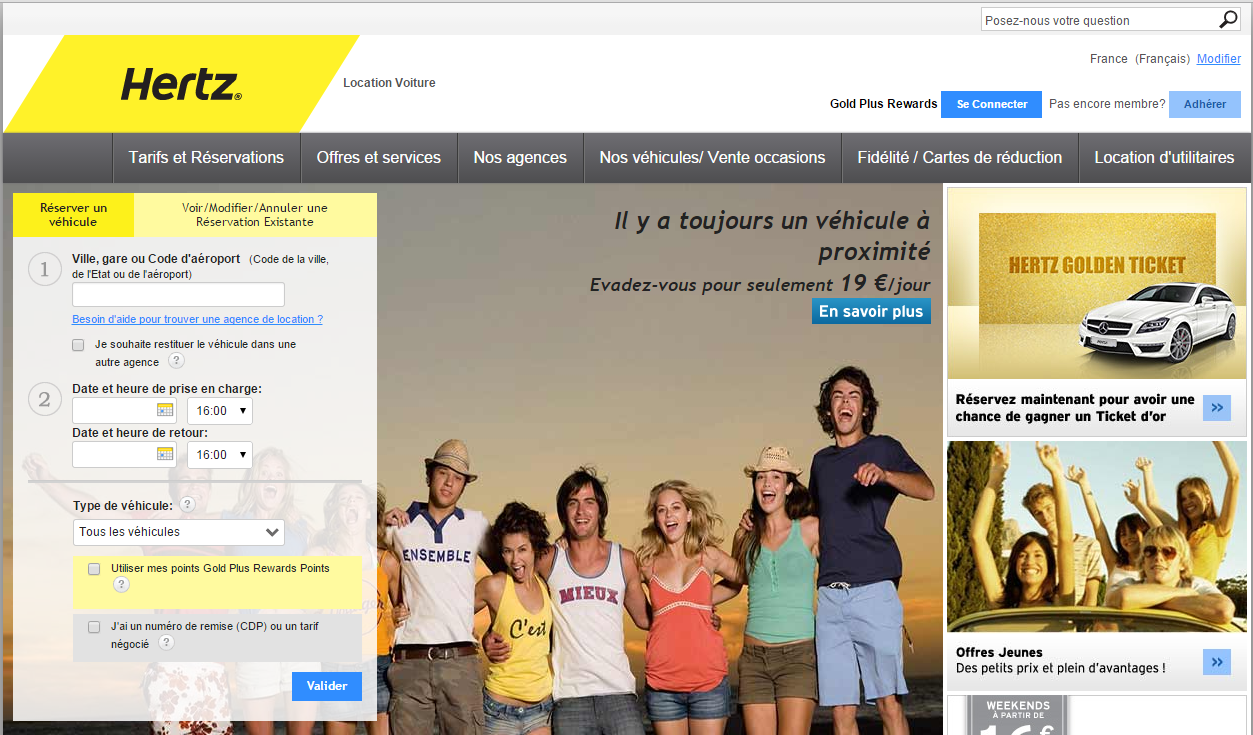Click Adhérer button
The image size is (1253, 735).
tap(1205, 104)
